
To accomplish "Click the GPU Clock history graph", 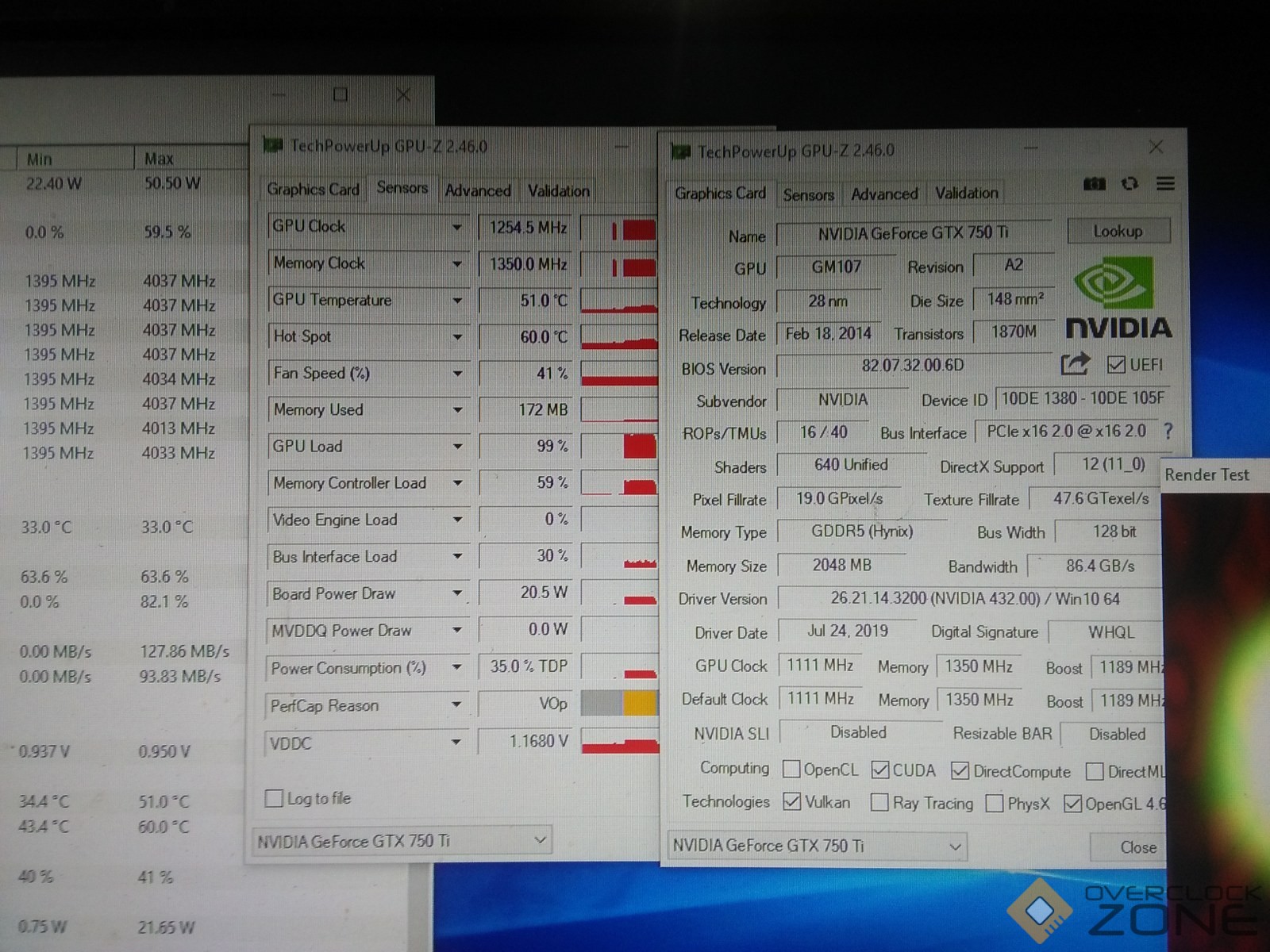I will pyautogui.click(x=620, y=230).
